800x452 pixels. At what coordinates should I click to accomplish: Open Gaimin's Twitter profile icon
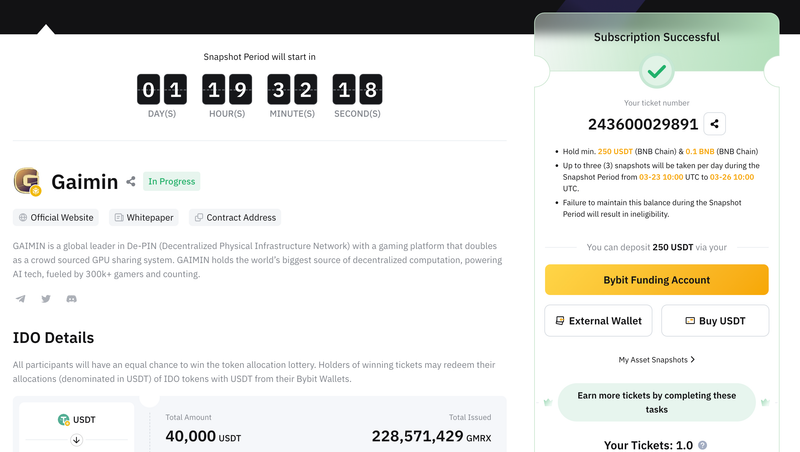click(46, 299)
